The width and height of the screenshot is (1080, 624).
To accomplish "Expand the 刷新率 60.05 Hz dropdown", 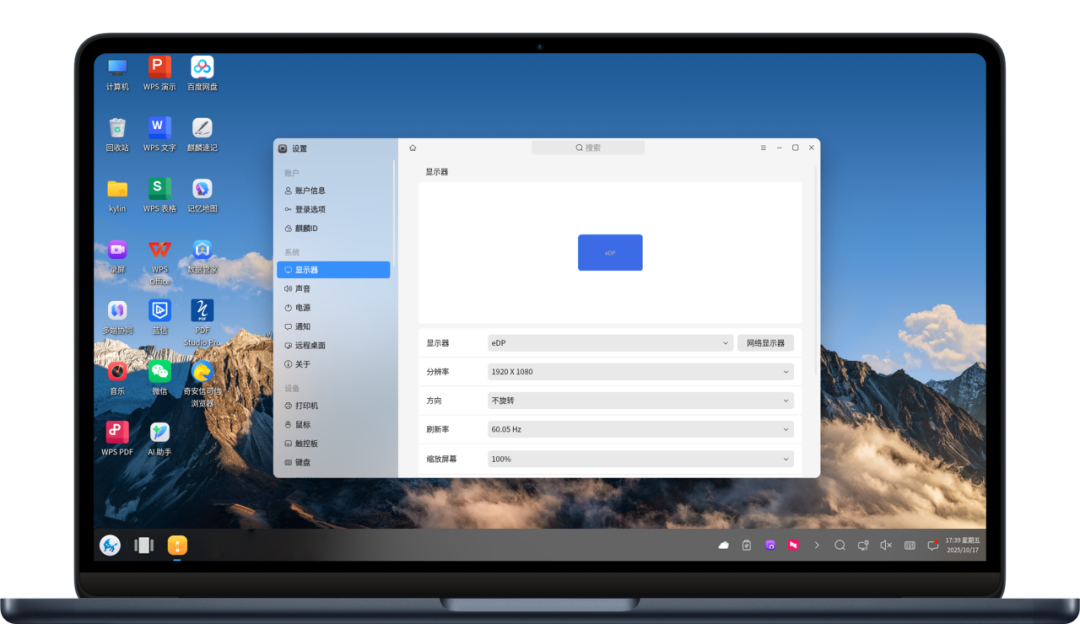I will pyautogui.click(x=640, y=429).
